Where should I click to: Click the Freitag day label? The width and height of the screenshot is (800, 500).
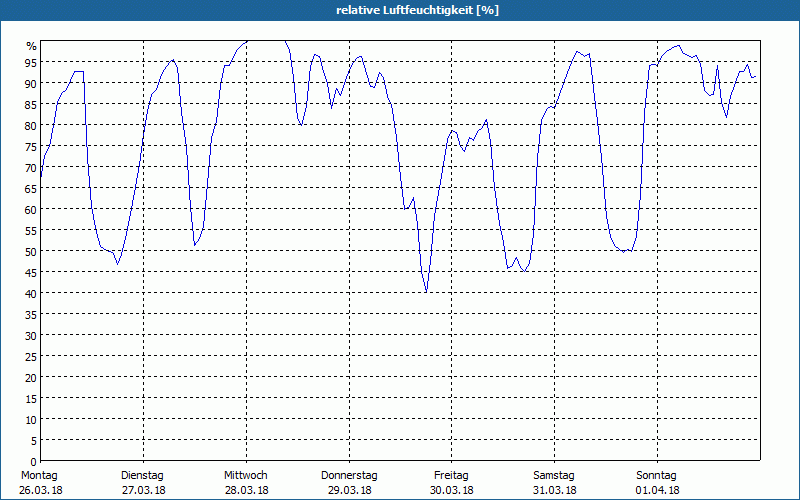click(x=452, y=476)
